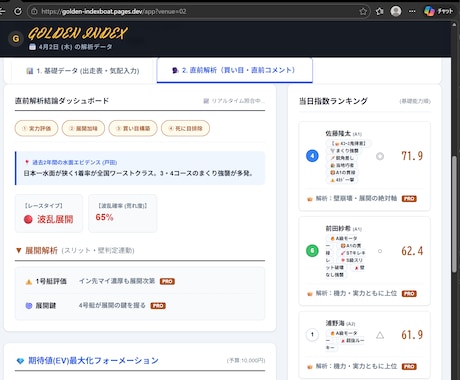The height and width of the screenshot is (380, 460).
Task: Click the double-circle mark beside 71.9
Action: 380,156
